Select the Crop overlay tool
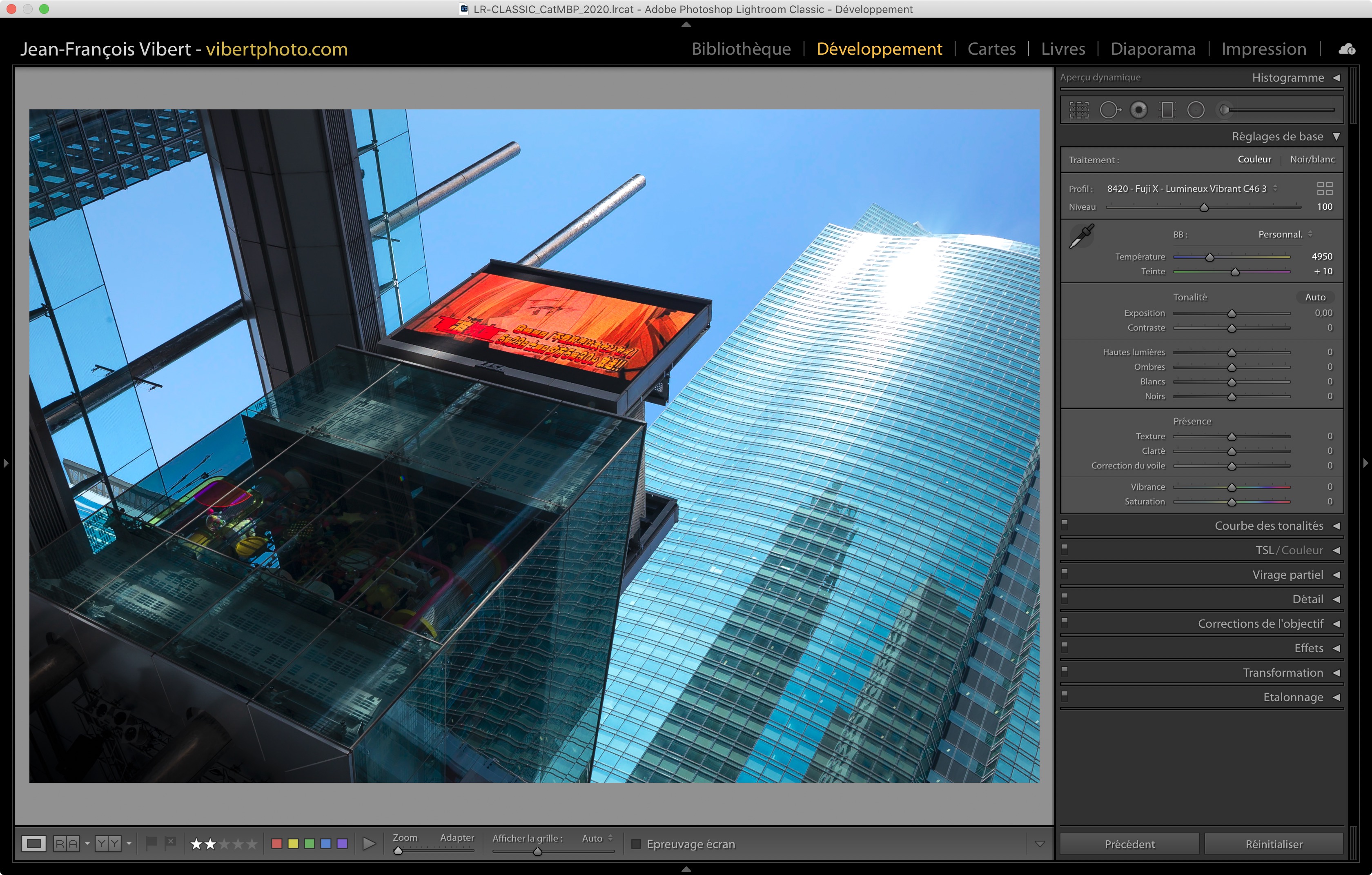 (x=1078, y=110)
